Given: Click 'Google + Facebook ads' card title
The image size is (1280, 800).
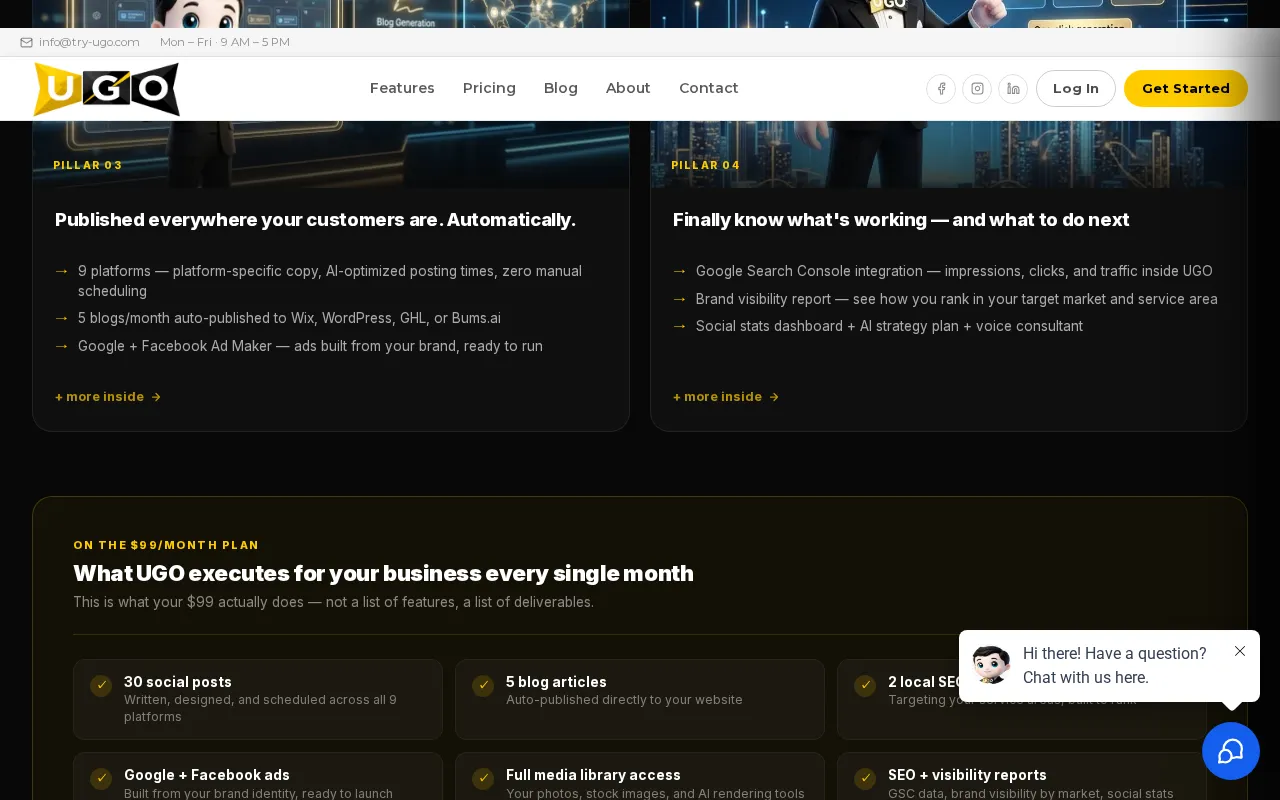Looking at the screenshot, I should click(207, 775).
